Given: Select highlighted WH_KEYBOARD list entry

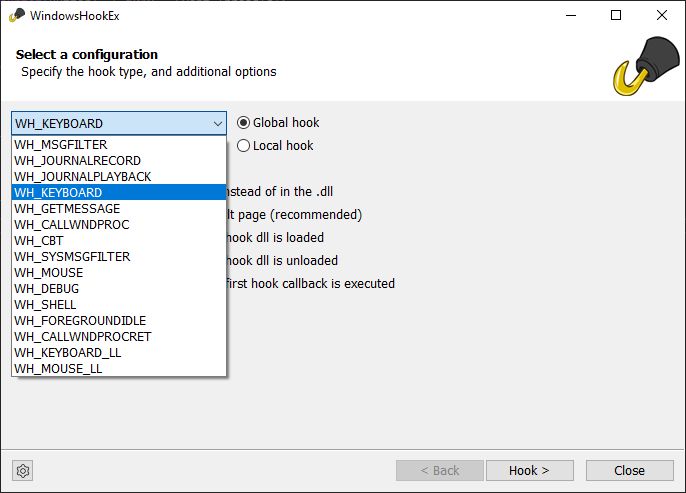Looking at the screenshot, I should click(x=119, y=192).
